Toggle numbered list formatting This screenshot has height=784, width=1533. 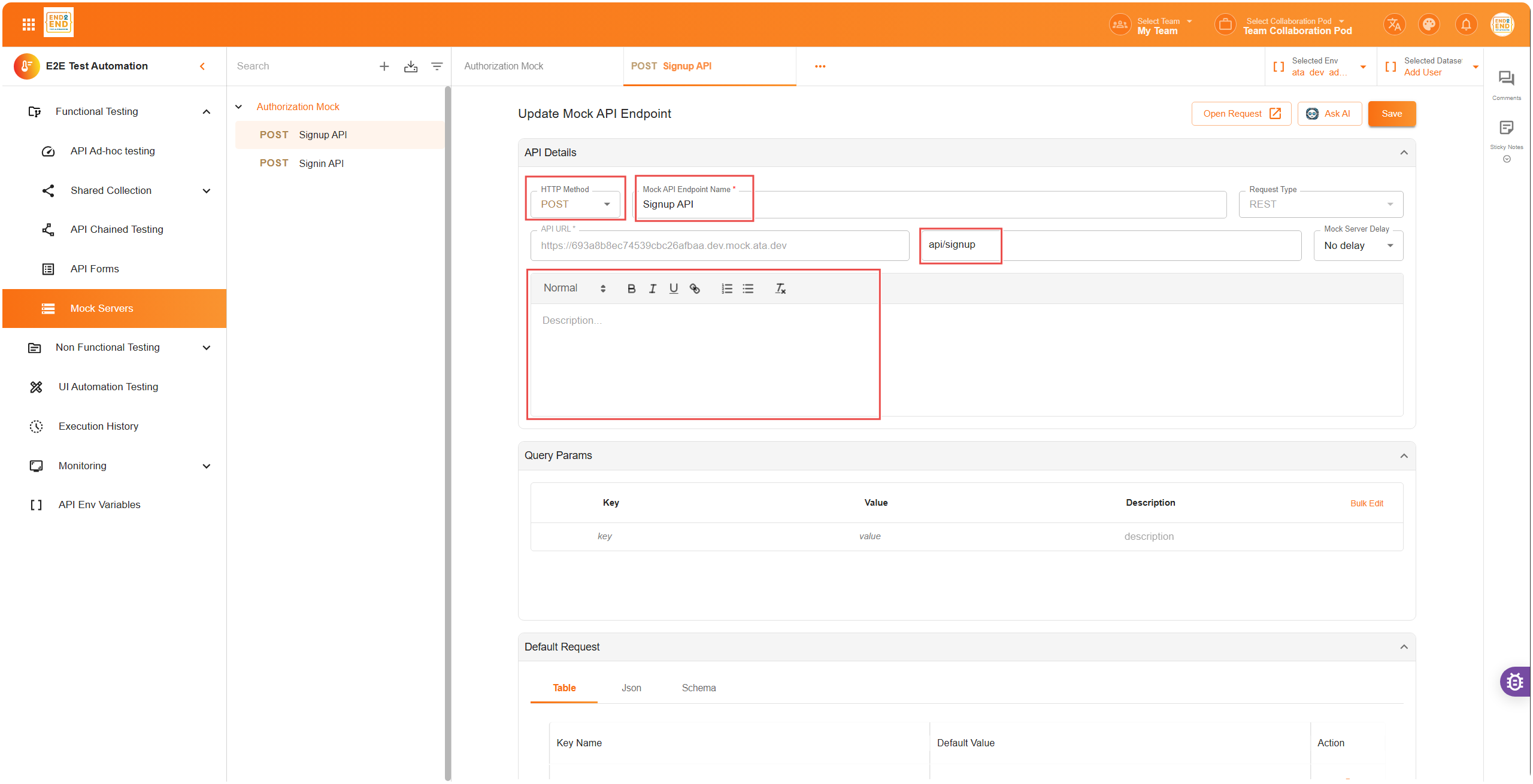(x=727, y=288)
